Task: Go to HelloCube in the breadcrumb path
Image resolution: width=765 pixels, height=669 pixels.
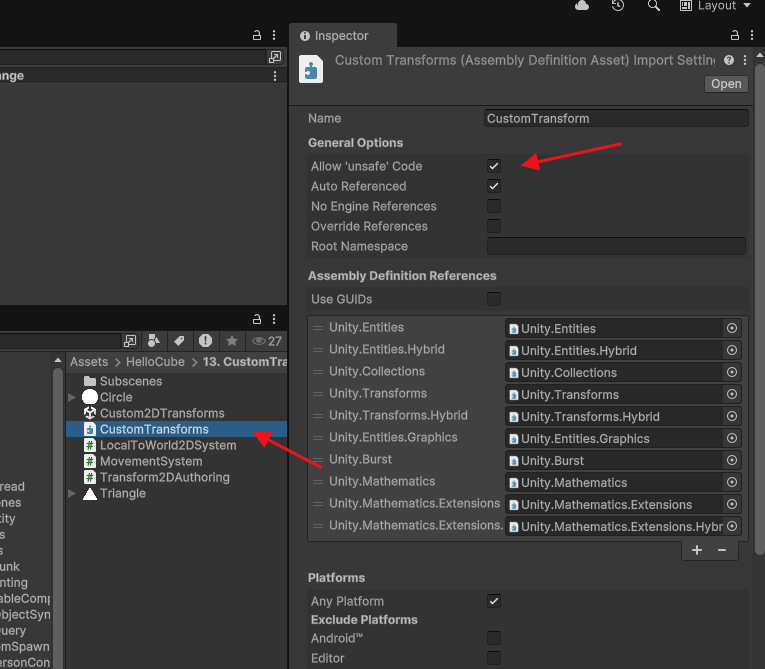Action: (x=155, y=362)
